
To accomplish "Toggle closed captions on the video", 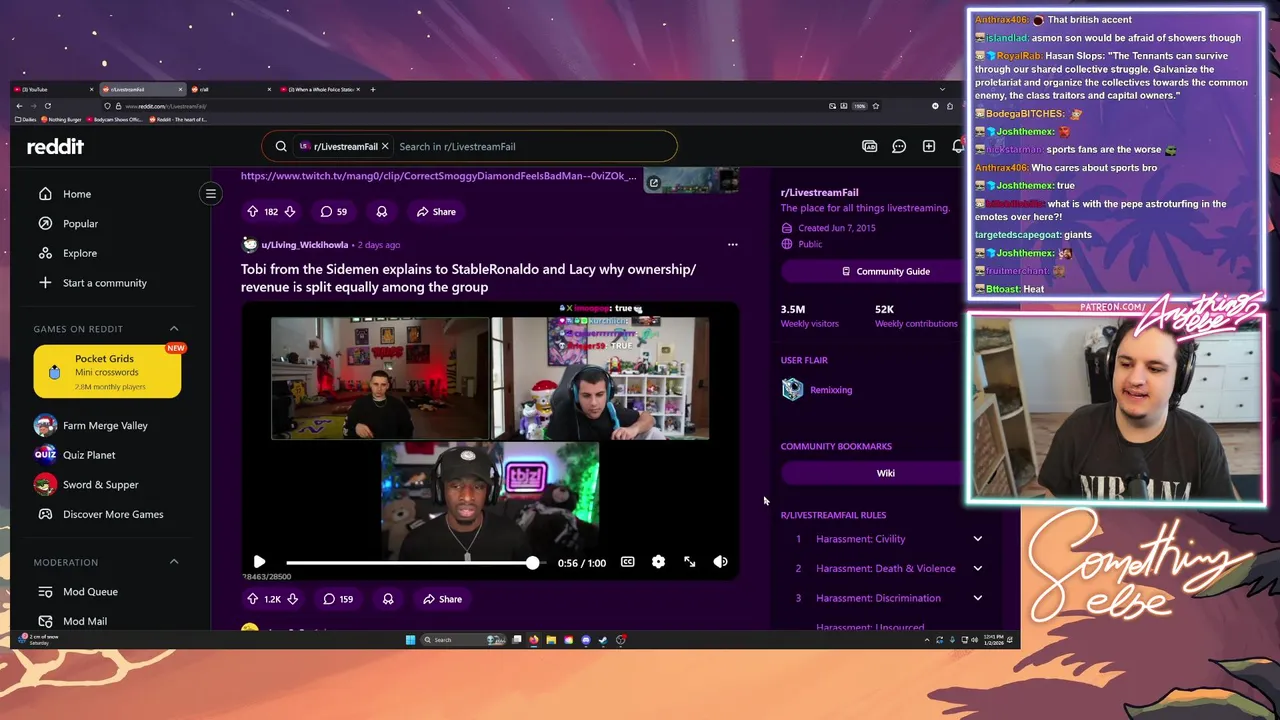I will point(628,562).
